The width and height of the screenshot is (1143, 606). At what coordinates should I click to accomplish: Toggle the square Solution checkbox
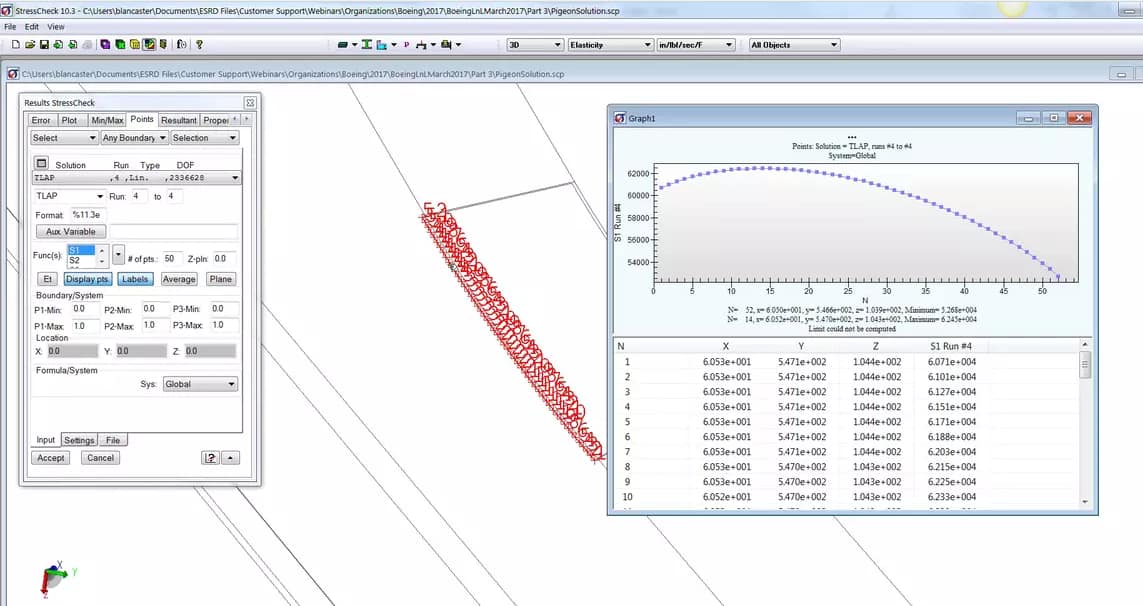coord(42,163)
